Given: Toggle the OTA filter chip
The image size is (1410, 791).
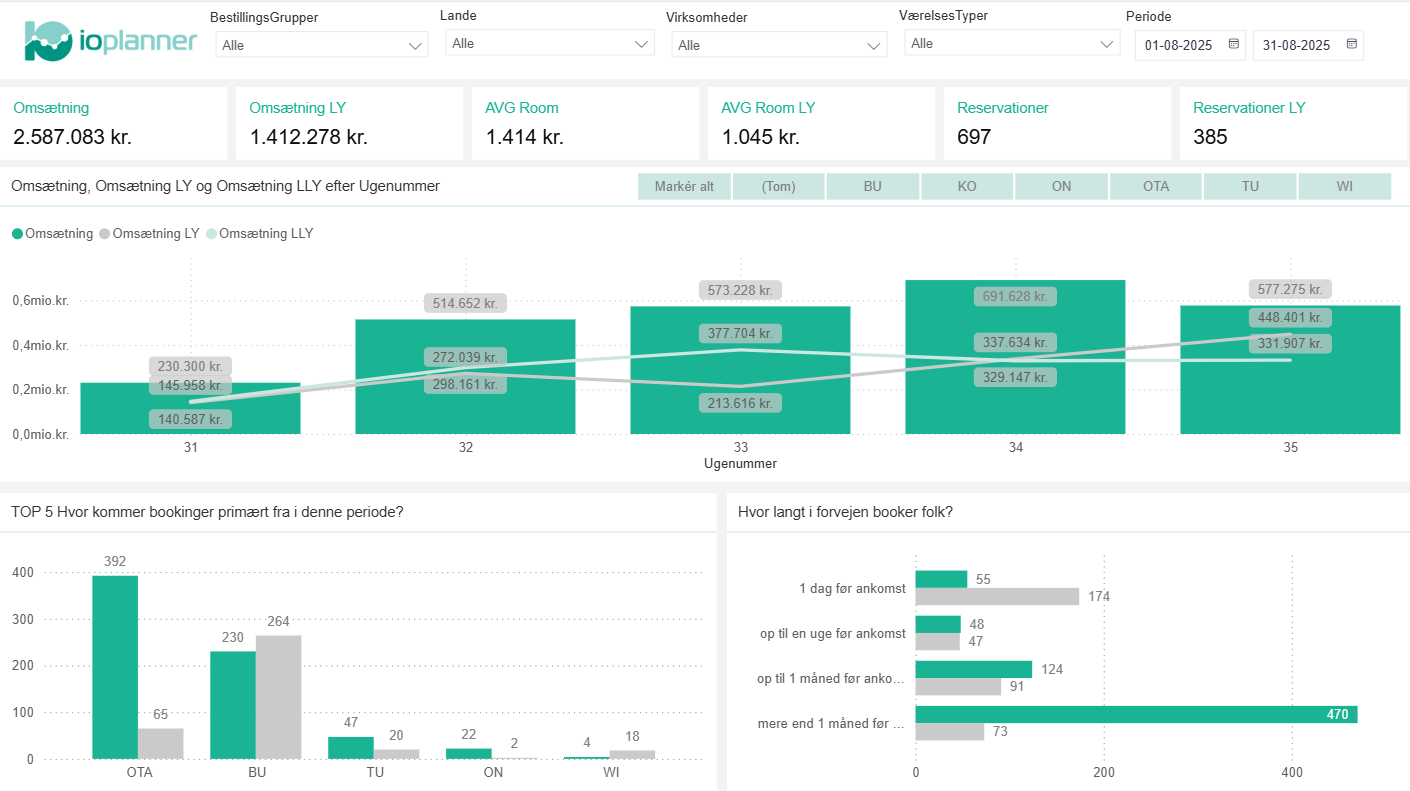Looking at the screenshot, I should tap(1156, 187).
